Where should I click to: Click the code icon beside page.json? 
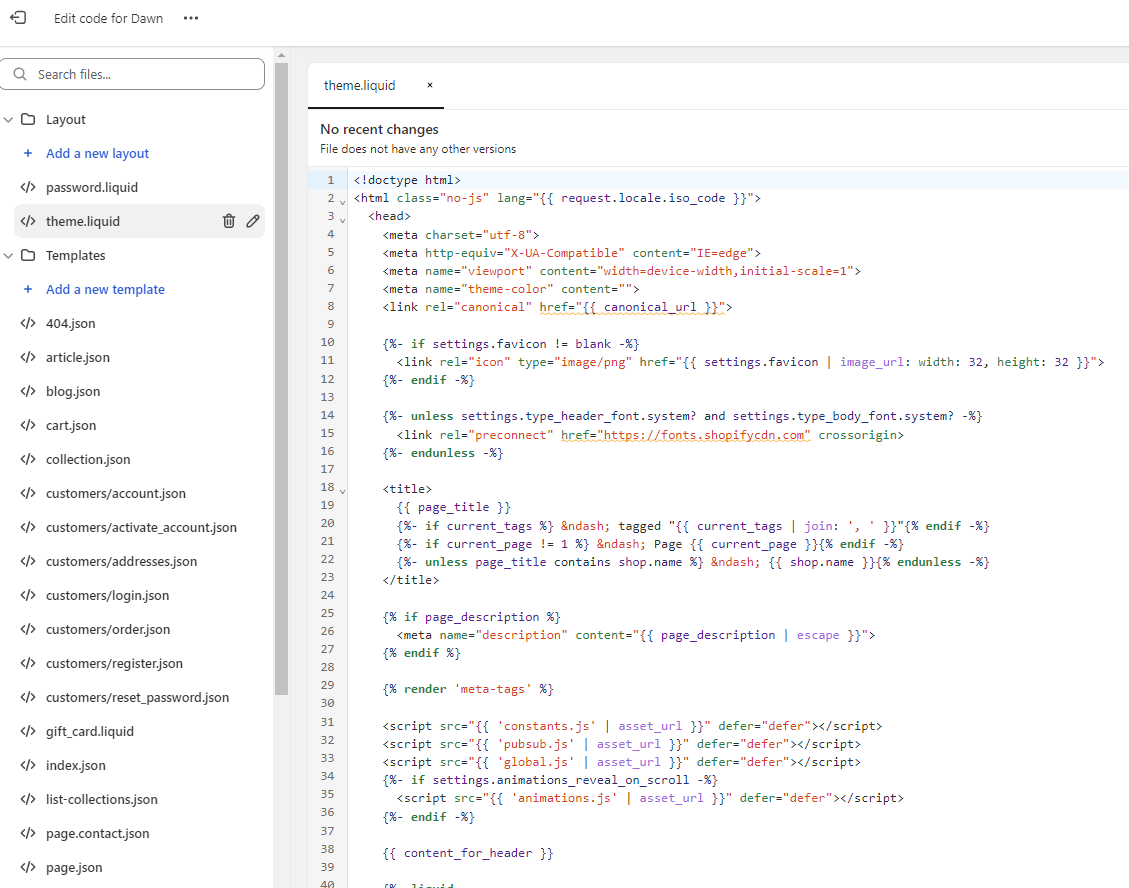[x=28, y=867]
